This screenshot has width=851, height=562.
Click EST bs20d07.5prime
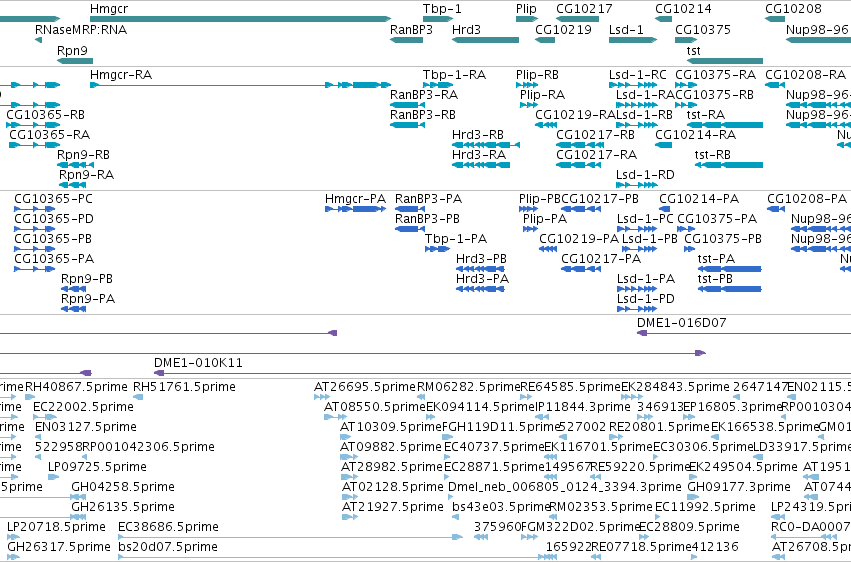[x=338, y=557]
